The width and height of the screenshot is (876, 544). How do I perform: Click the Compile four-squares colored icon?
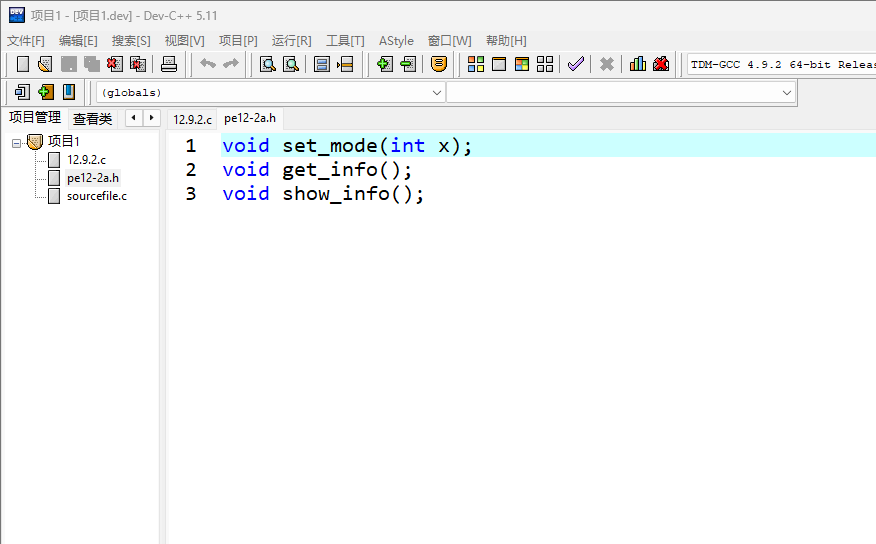tap(475, 64)
